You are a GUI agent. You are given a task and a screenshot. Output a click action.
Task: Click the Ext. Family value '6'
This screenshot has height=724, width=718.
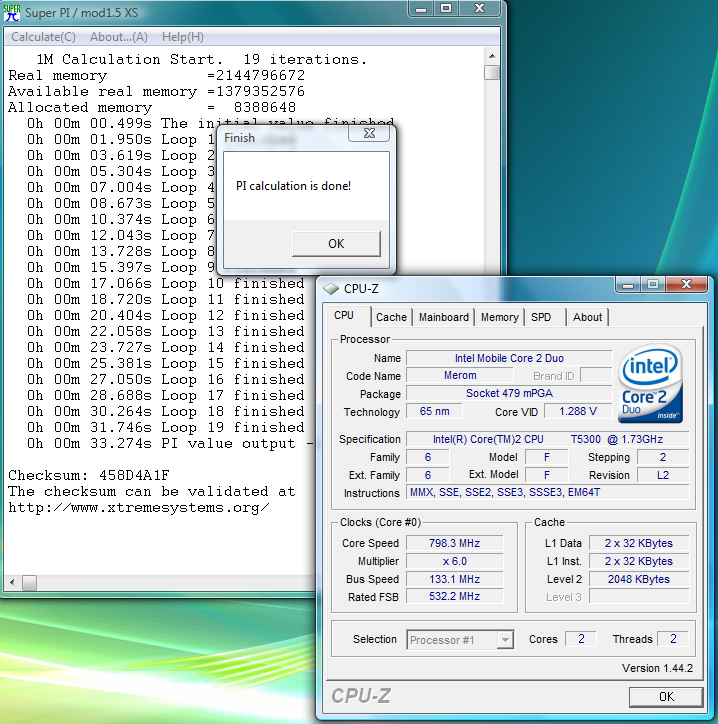click(428, 475)
